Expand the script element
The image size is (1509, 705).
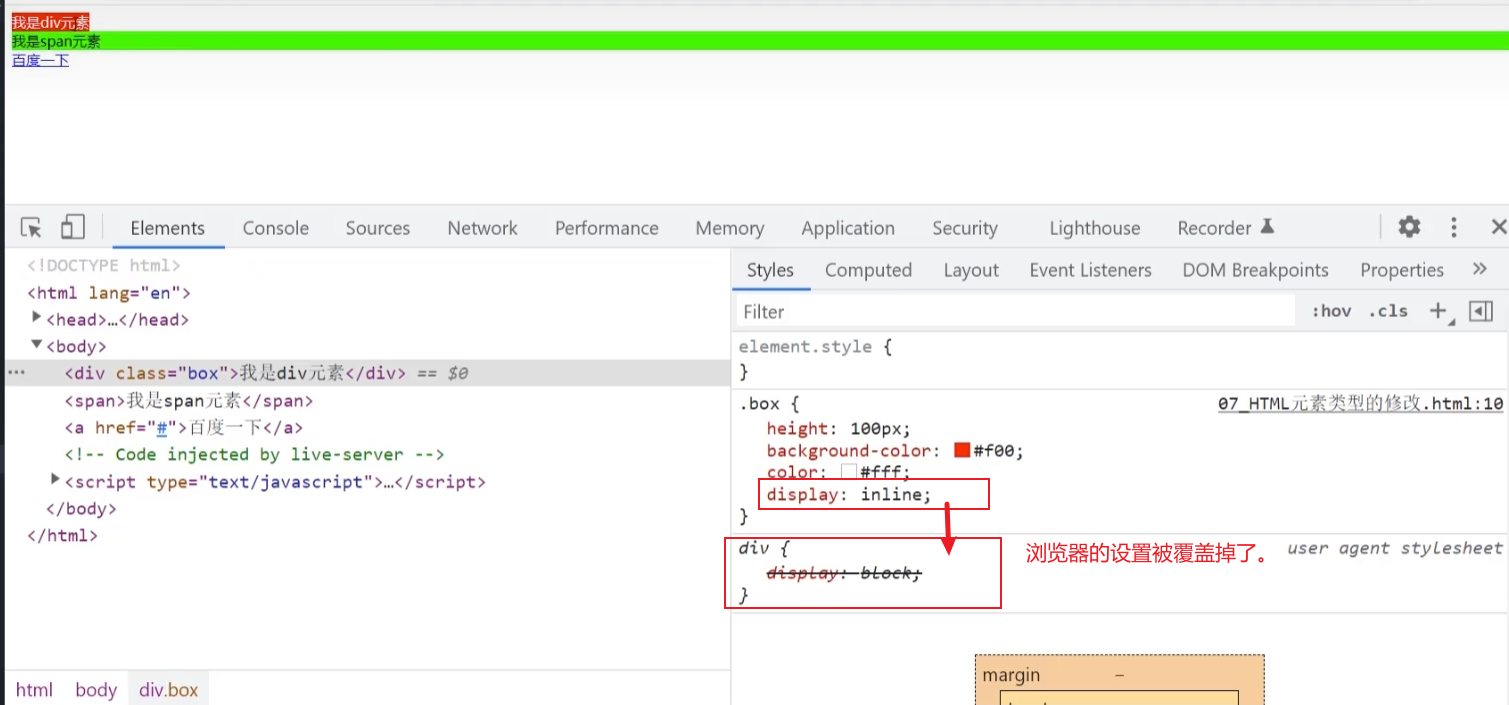pos(56,480)
